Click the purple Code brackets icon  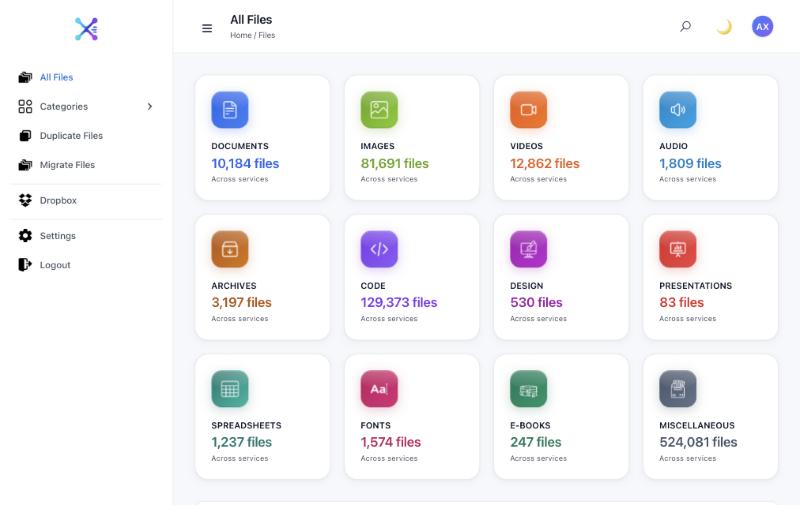pyautogui.click(x=379, y=249)
